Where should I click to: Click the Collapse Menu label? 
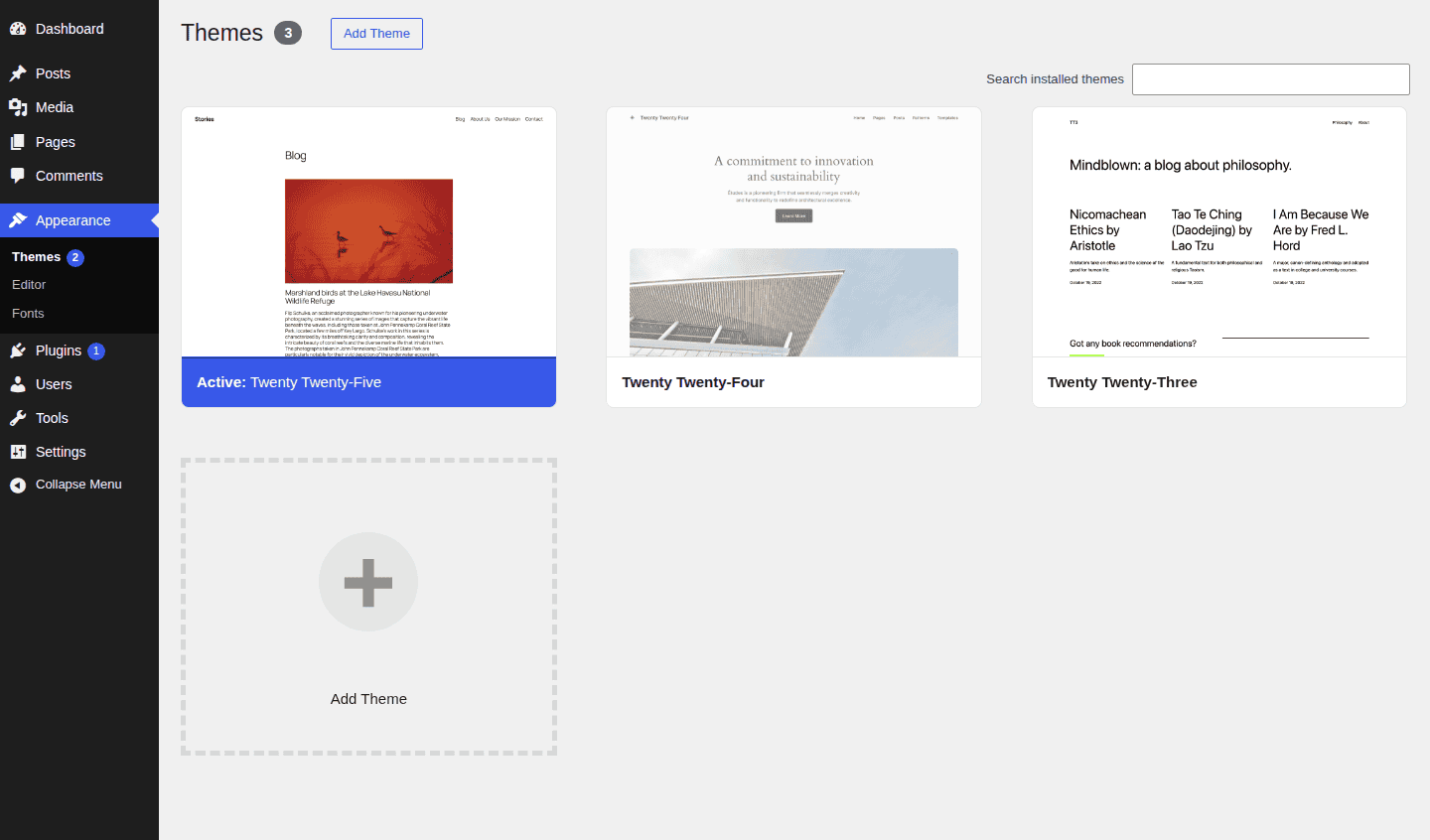pos(78,485)
